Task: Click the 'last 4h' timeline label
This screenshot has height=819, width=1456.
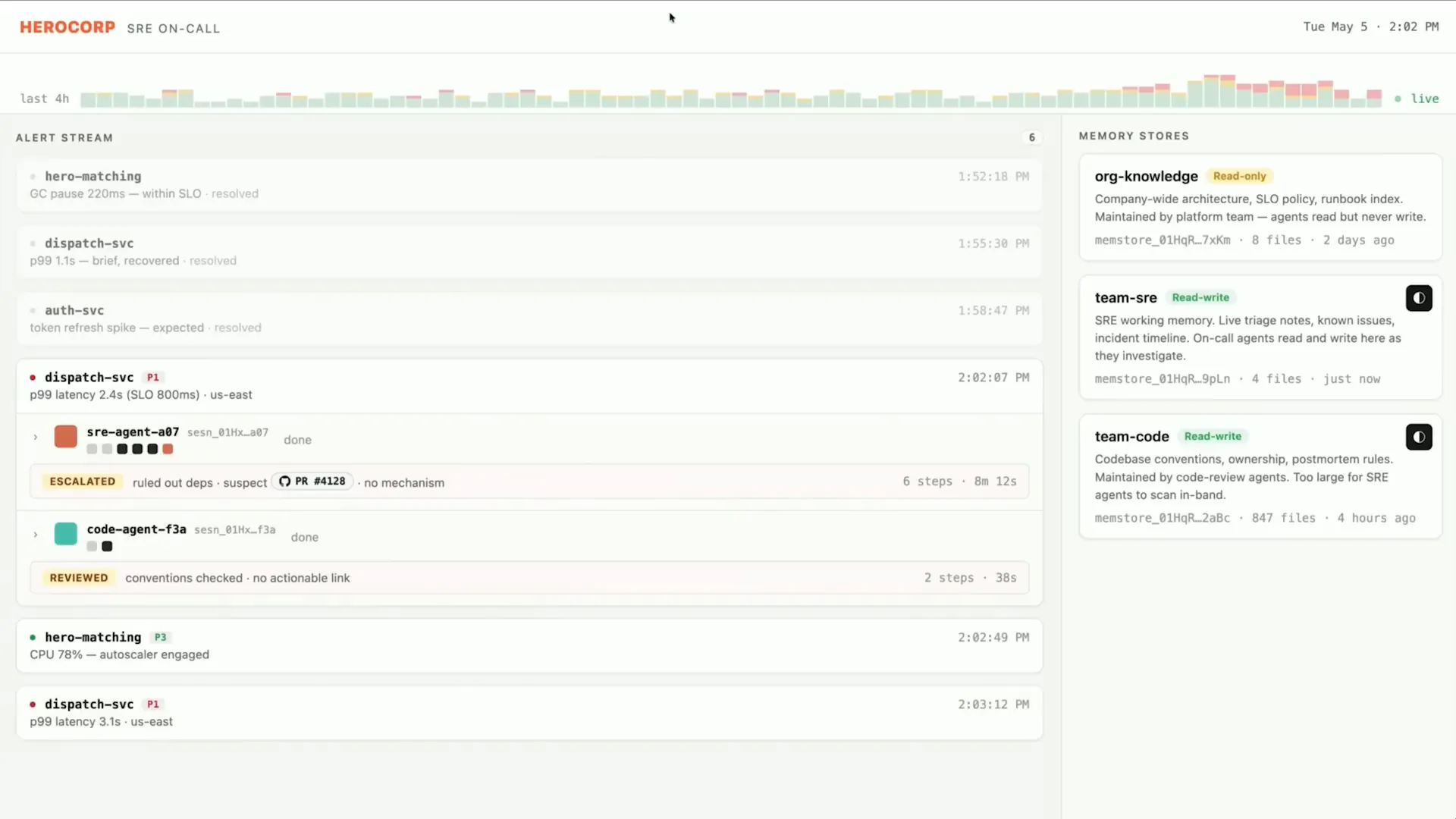Action: click(x=45, y=99)
